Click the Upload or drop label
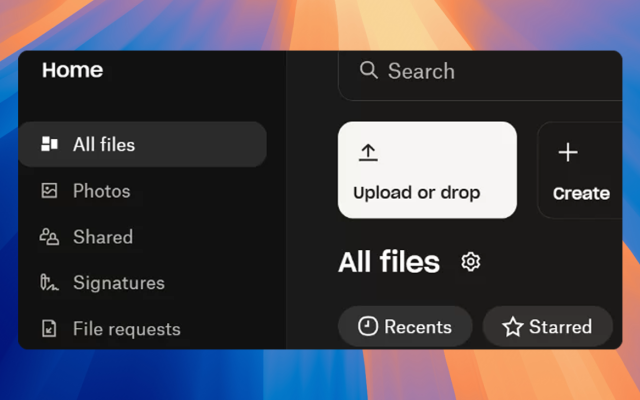The width and height of the screenshot is (640, 400). click(x=416, y=193)
